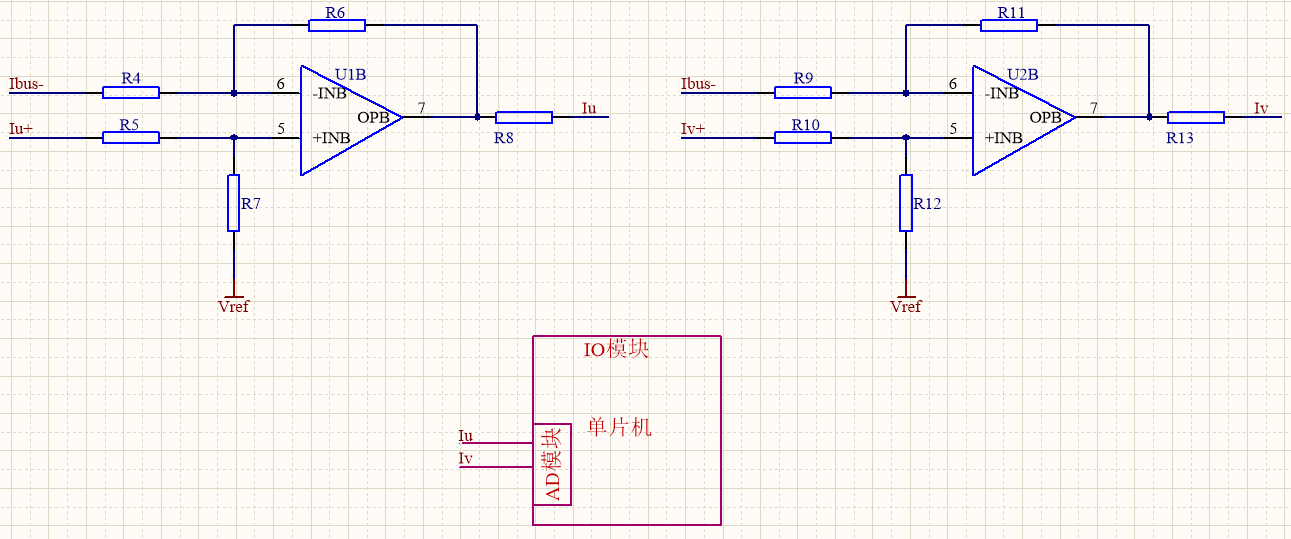The width and height of the screenshot is (1291, 539).
Task: Click resistor R6 in the feedback path
Action: pos(337,25)
